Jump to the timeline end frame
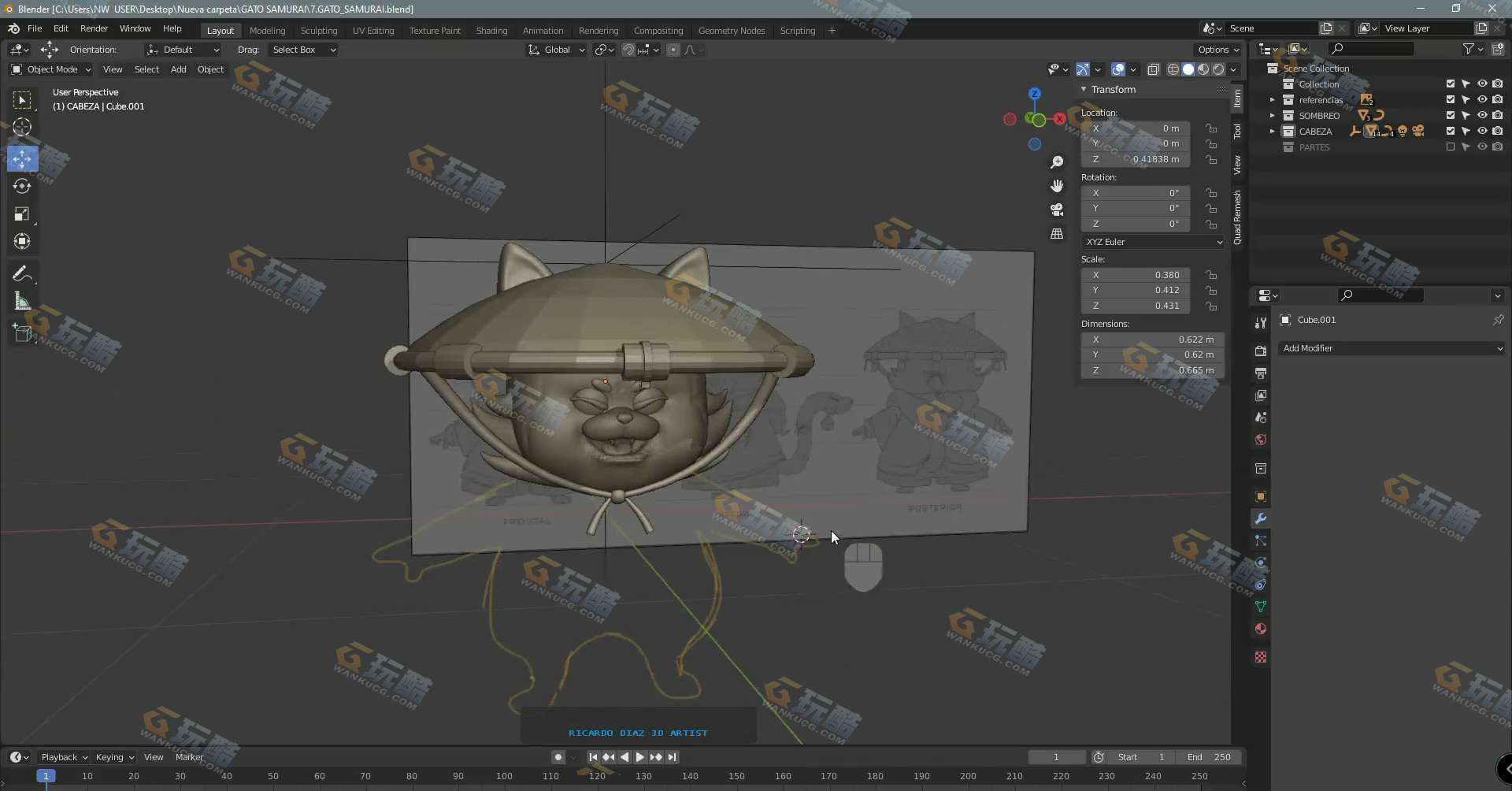 673,757
